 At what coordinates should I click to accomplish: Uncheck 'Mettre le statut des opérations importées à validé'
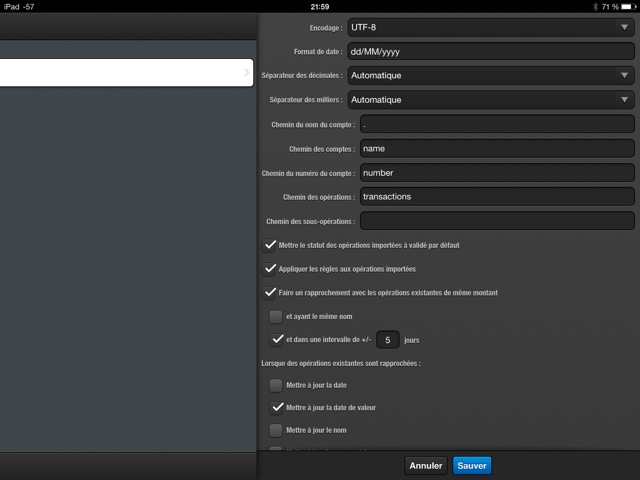(x=270, y=244)
